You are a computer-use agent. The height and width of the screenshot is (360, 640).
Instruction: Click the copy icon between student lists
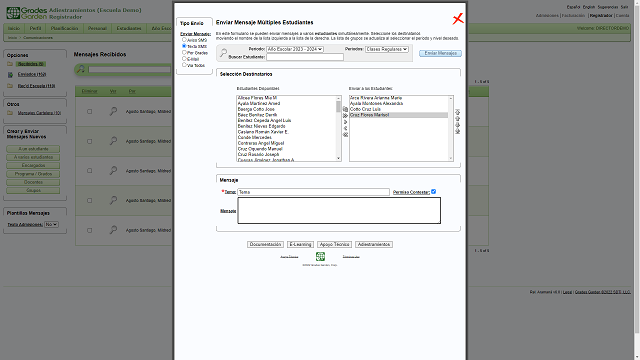345,109
